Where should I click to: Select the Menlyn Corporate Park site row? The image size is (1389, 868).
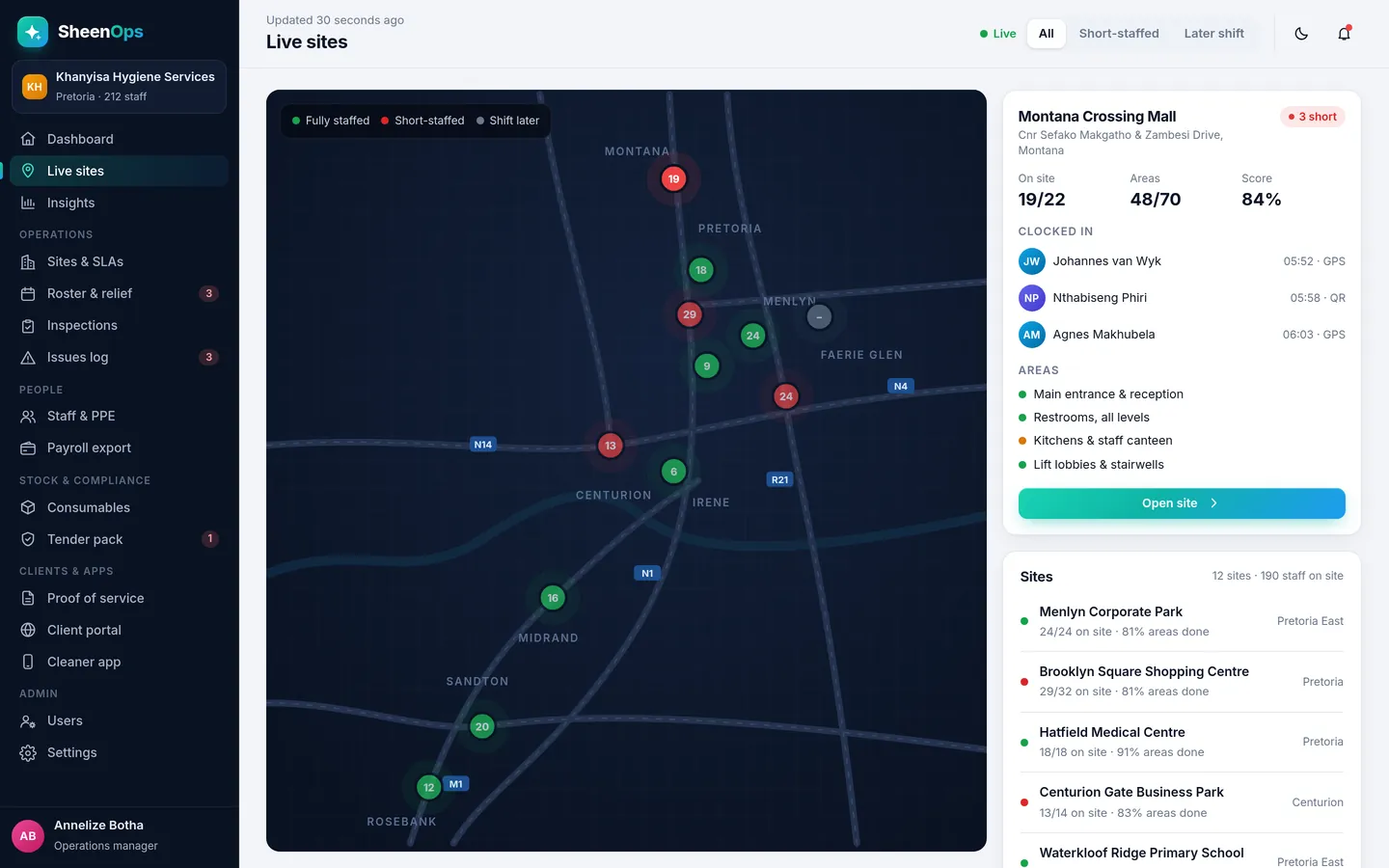coord(1182,622)
